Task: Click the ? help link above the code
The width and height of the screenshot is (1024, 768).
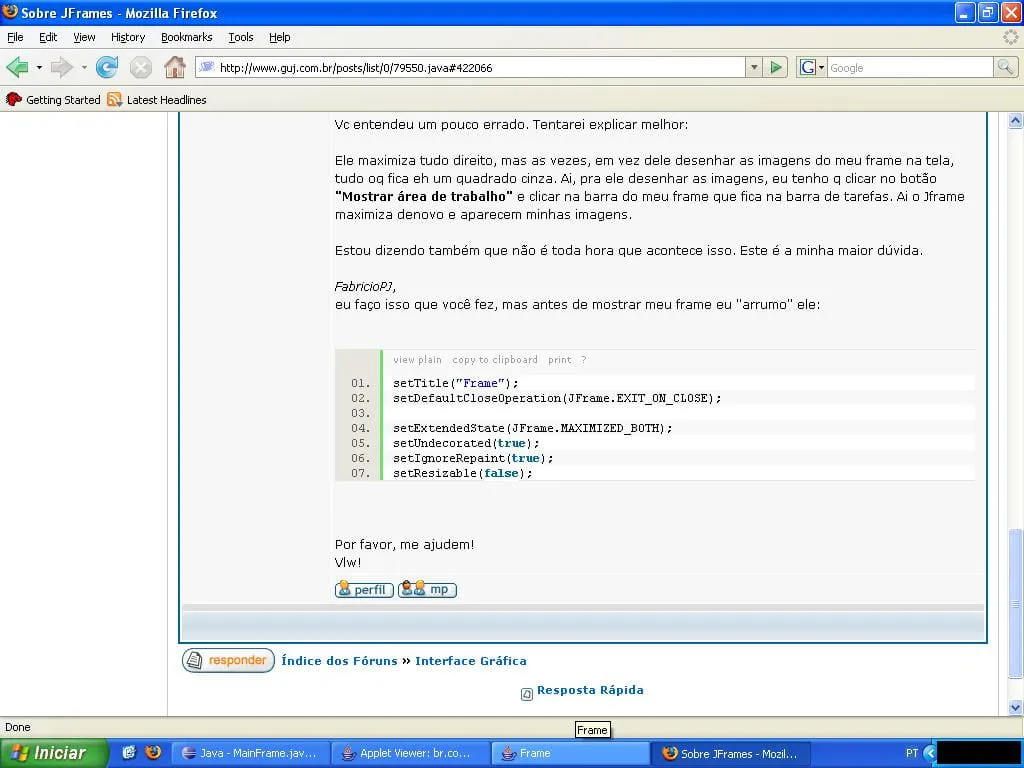Action: point(584,360)
